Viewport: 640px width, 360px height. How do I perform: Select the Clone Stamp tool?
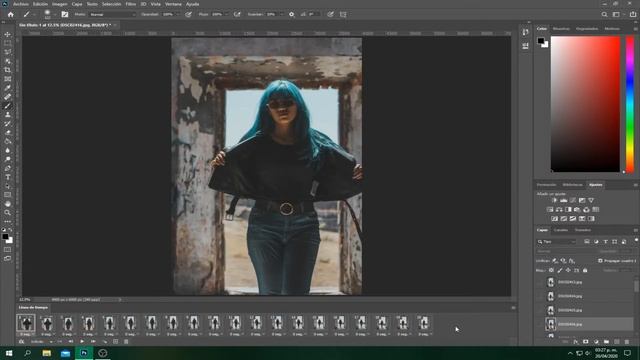7,115
